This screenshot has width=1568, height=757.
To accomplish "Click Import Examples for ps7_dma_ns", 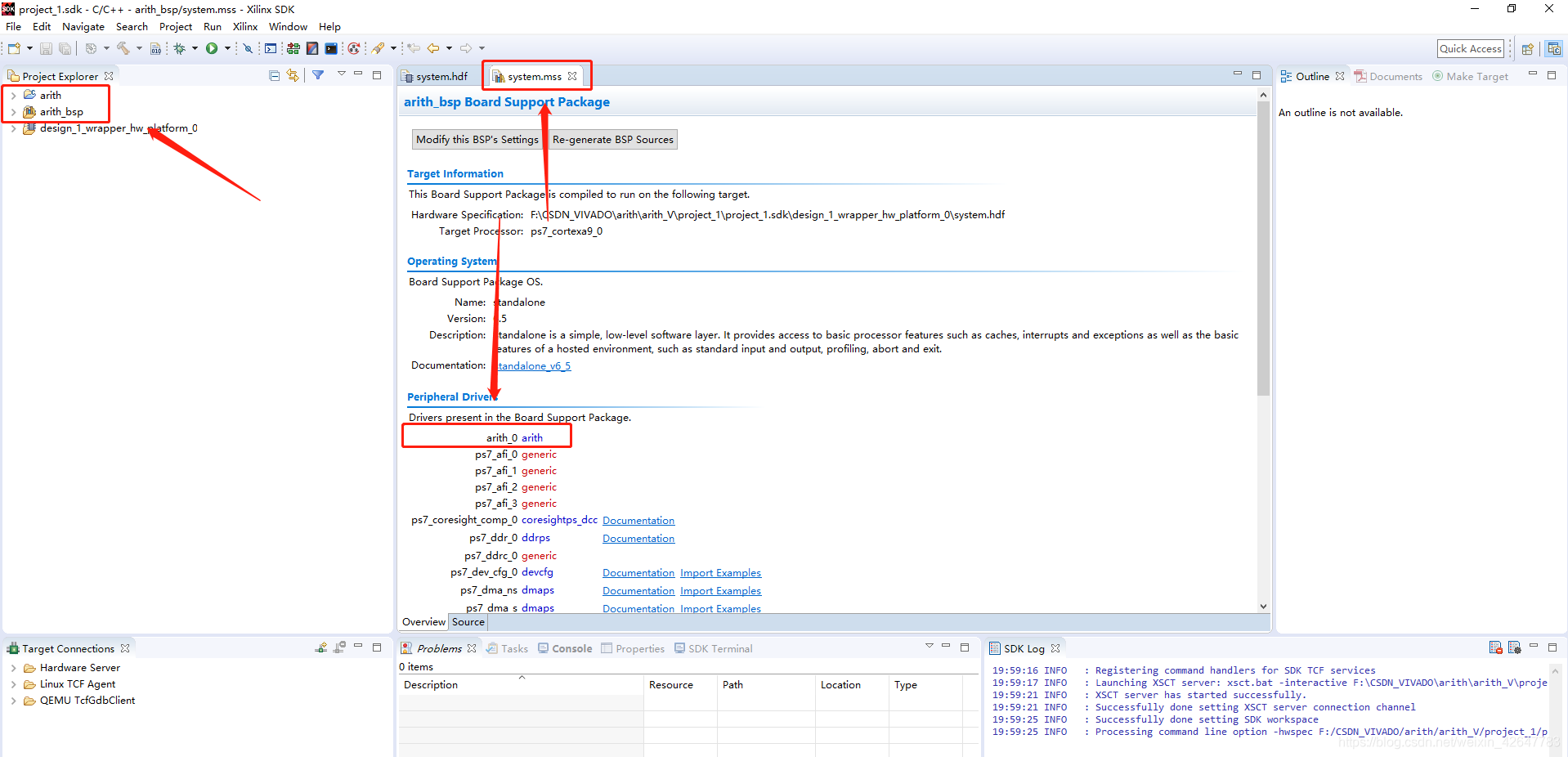I will (720, 591).
